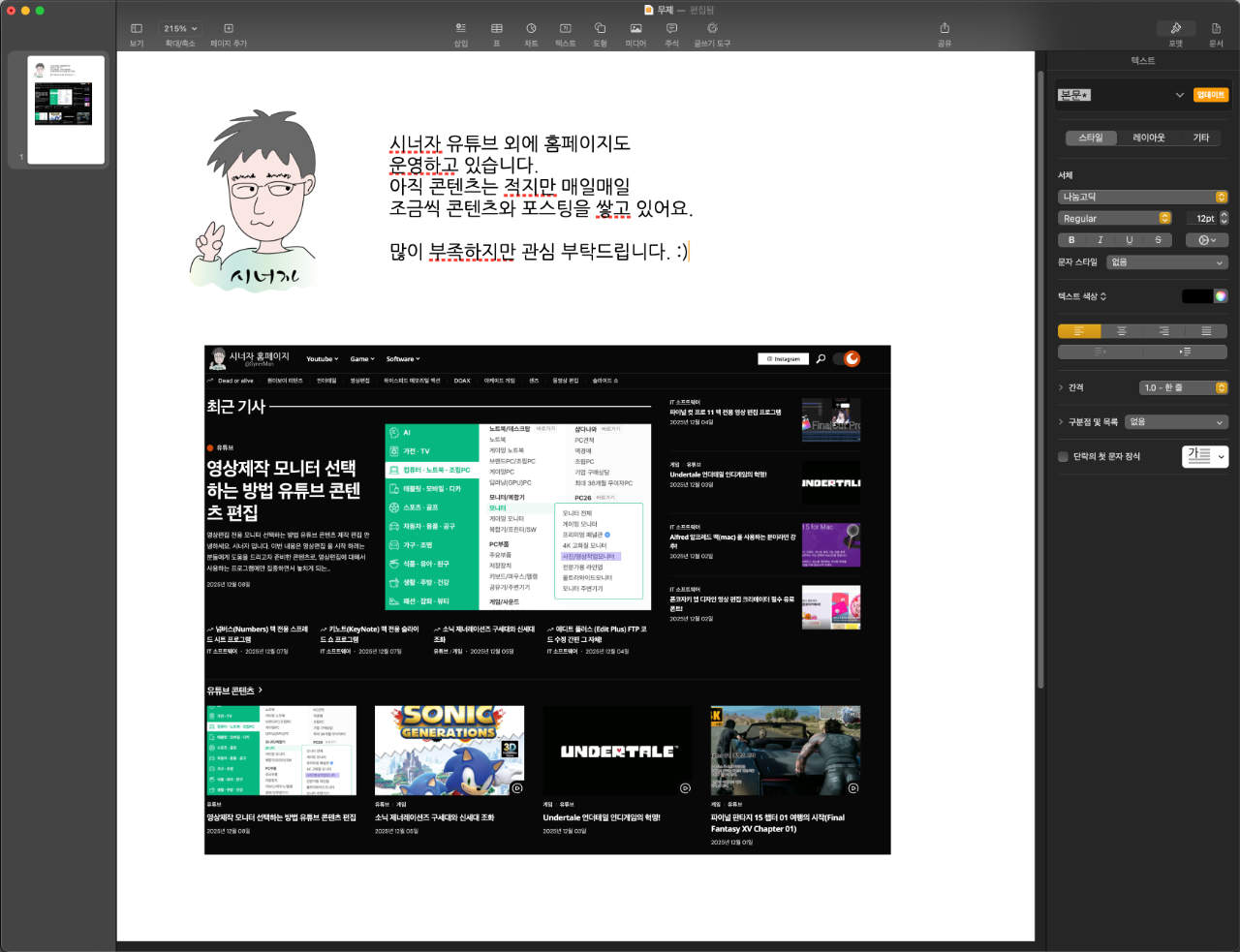This screenshot has width=1240, height=952.
Task: Open the 문자 스타일 dropdown
Action: (x=1166, y=262)
